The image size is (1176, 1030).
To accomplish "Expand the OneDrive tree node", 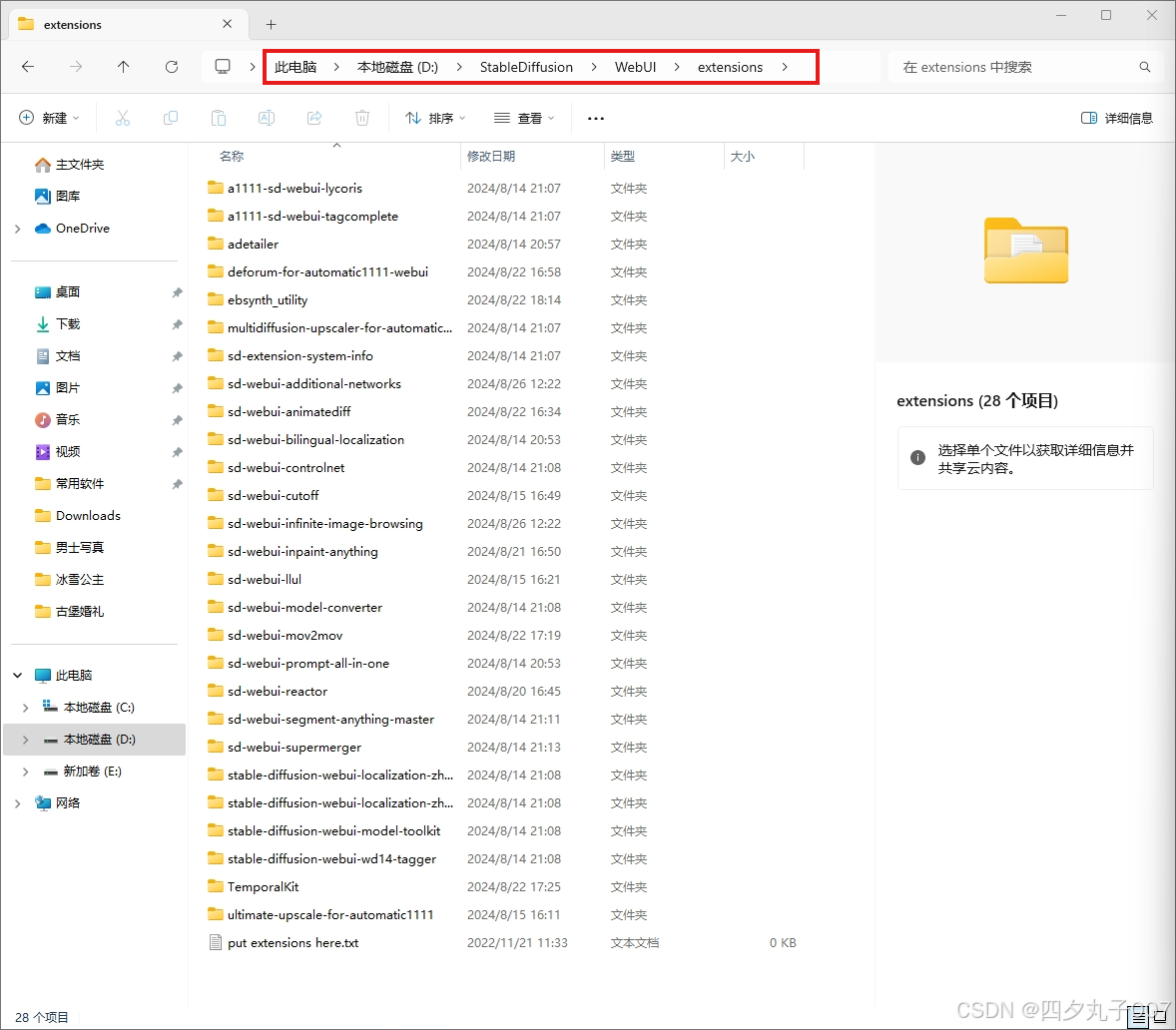I will coord(17,229).
